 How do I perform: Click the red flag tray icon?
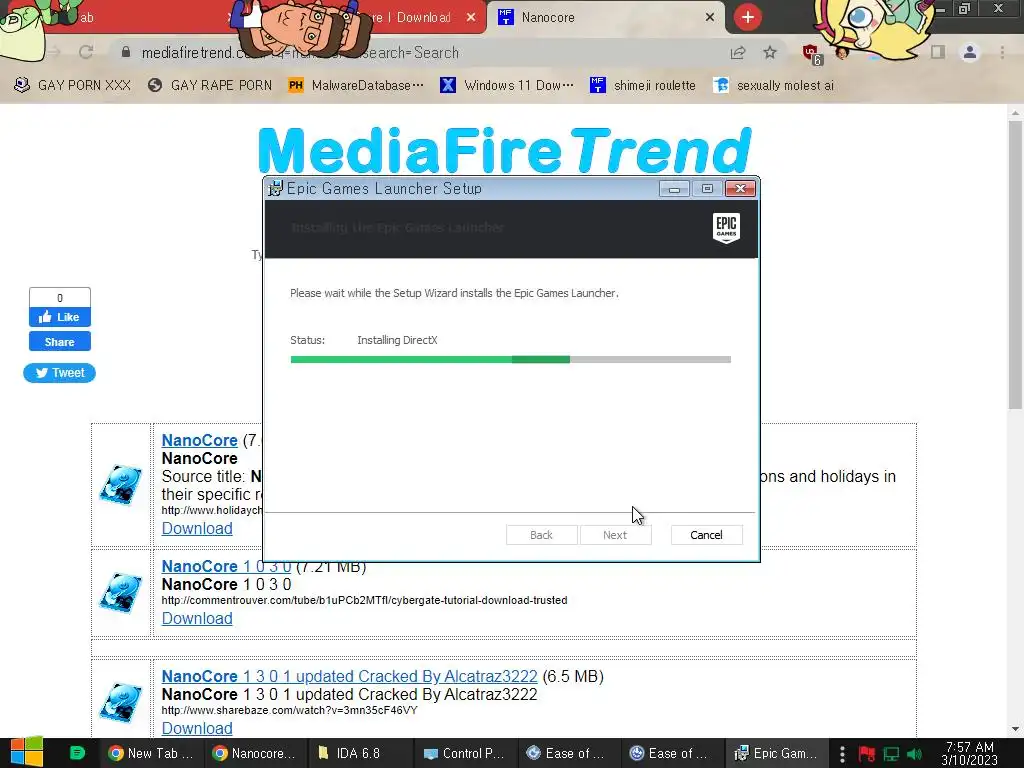pos(867,754)
